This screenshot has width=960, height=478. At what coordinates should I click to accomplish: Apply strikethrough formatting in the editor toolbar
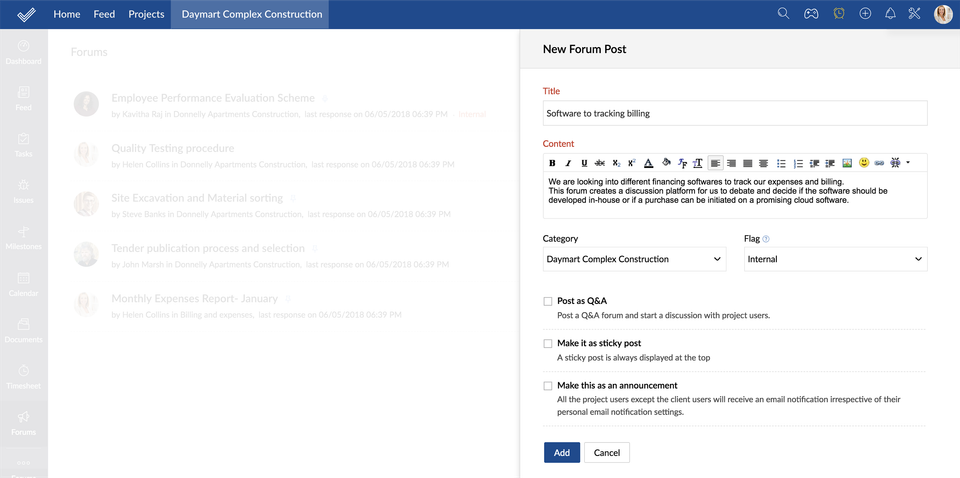600,163
